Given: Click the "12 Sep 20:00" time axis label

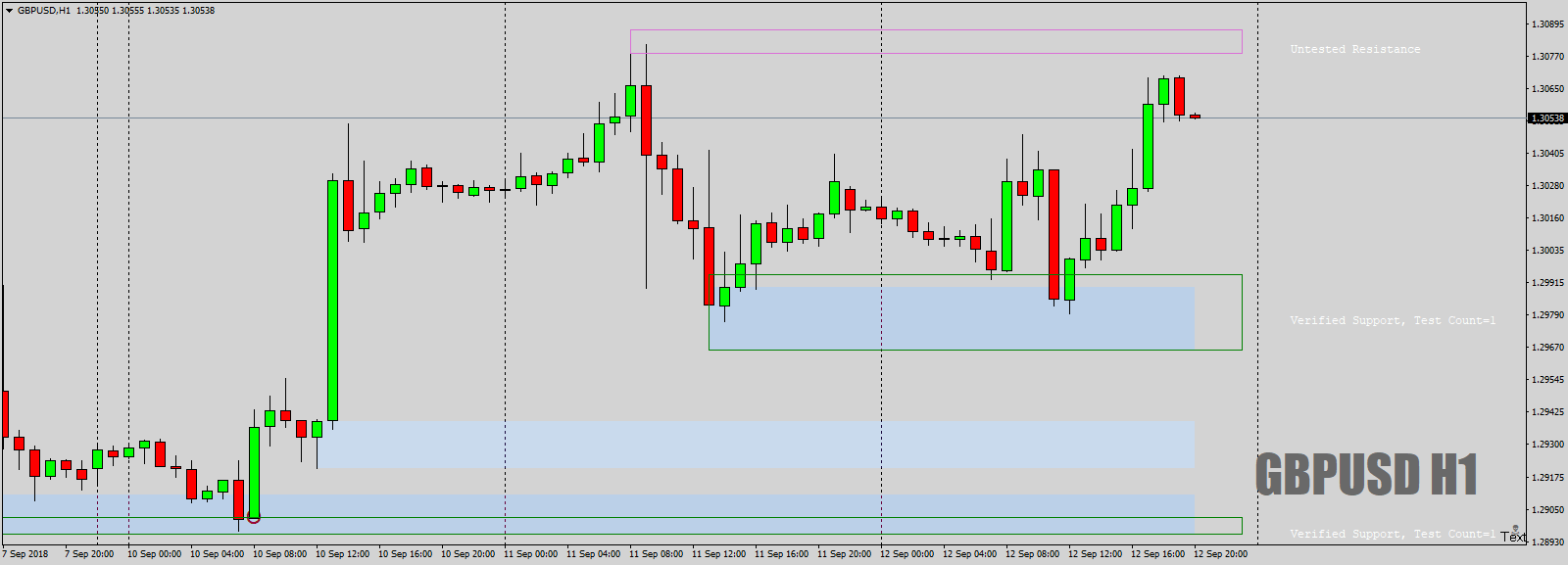Looking at the screenshot, I should tap(1220, 554).
